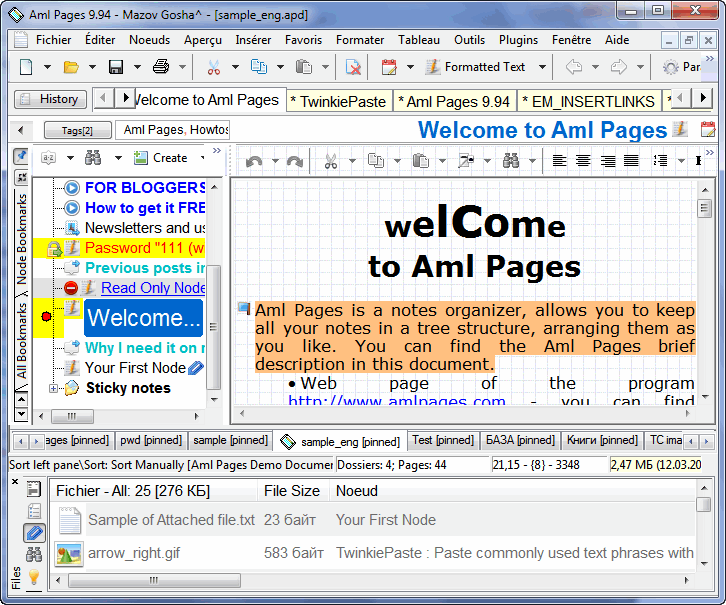This screenshot has height=605, width=726.
Task: Click the line spacing icon
Action: (x=660, y=161)
